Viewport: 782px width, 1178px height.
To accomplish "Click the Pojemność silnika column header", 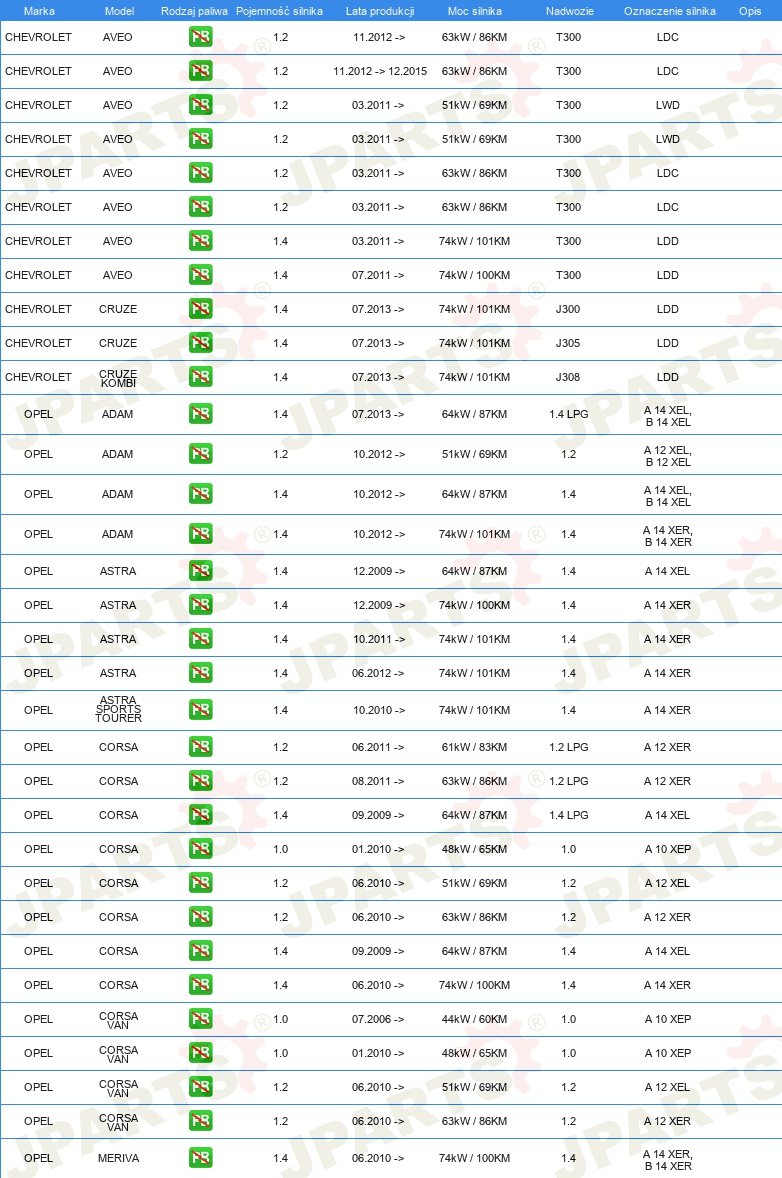I will point(279,11).
